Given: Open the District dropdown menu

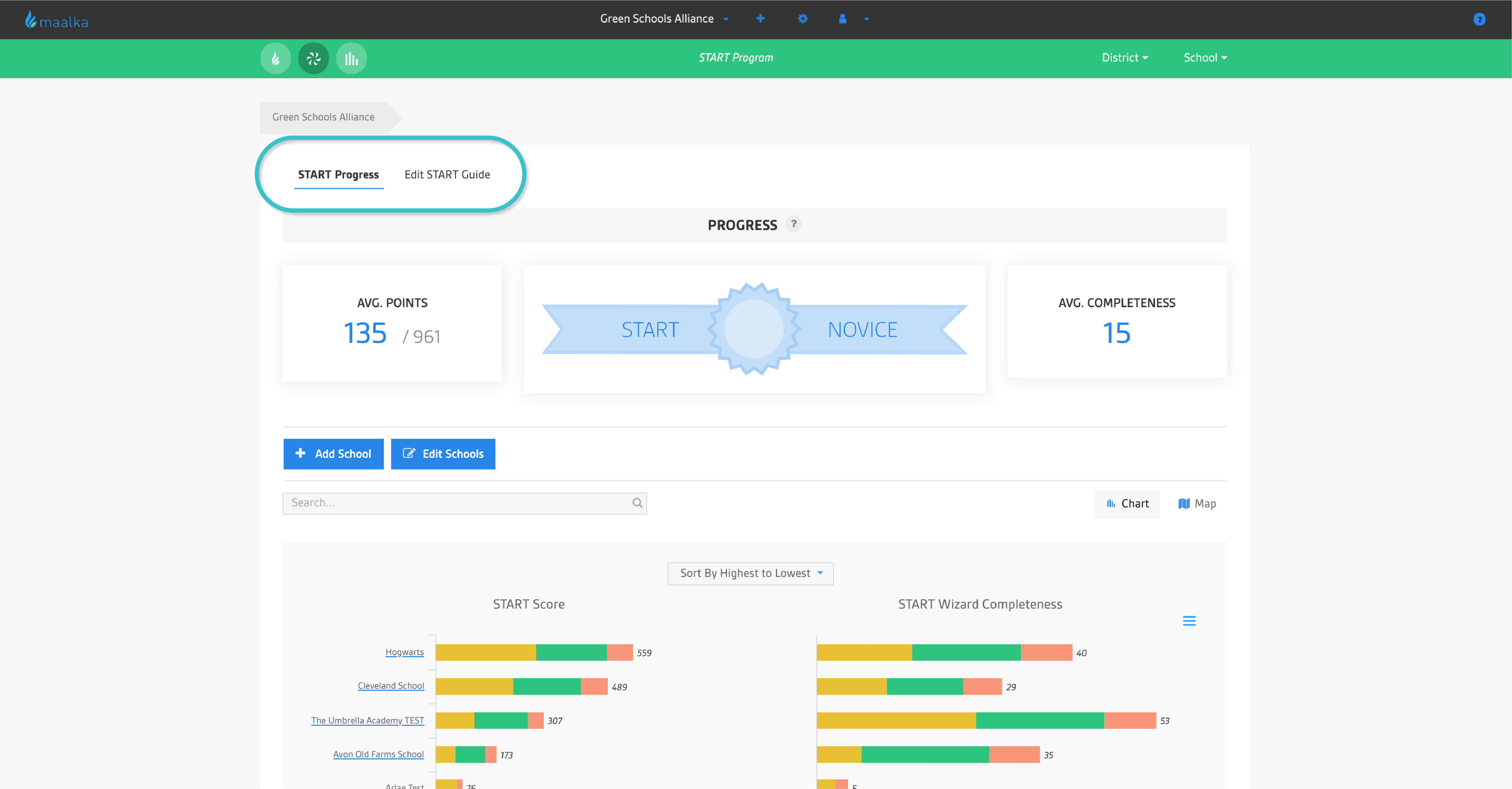Looking at the screenshot, I should pos(1125,57).
